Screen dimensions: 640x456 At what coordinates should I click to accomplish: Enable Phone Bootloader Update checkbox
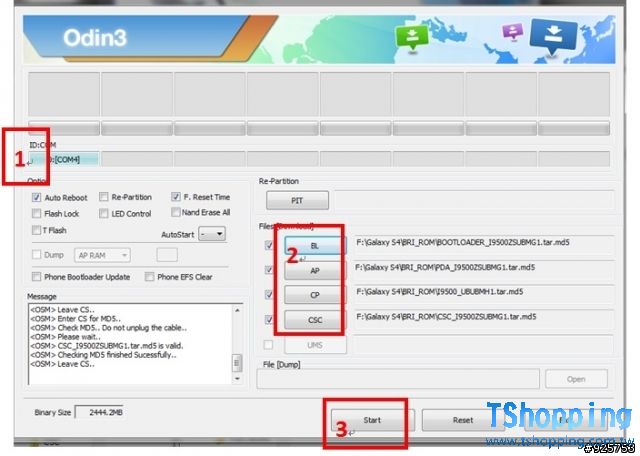pos(37,277)
